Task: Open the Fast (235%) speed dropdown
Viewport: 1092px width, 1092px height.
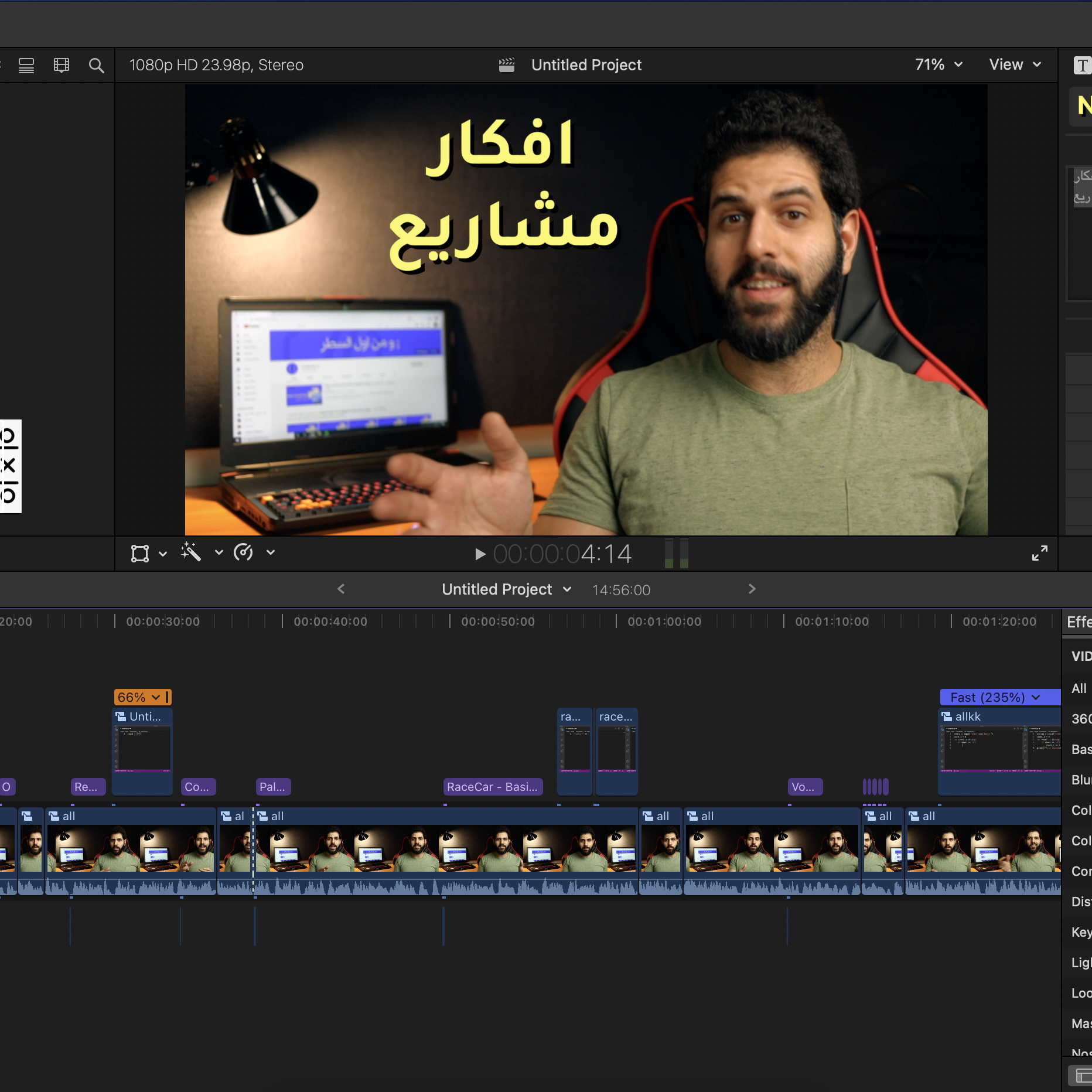Action: pyautogui.click(x=1036, y=697)
